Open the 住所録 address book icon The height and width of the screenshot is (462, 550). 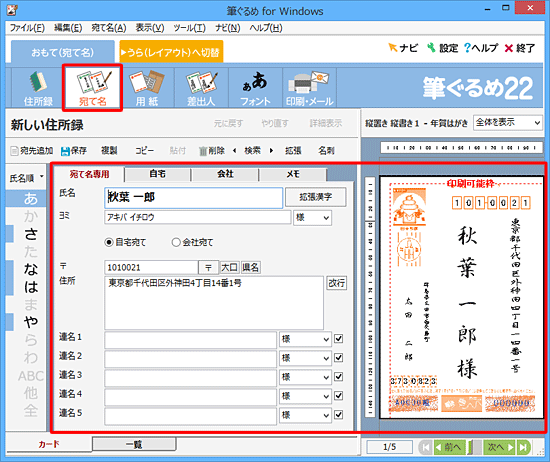coord(38,88)
